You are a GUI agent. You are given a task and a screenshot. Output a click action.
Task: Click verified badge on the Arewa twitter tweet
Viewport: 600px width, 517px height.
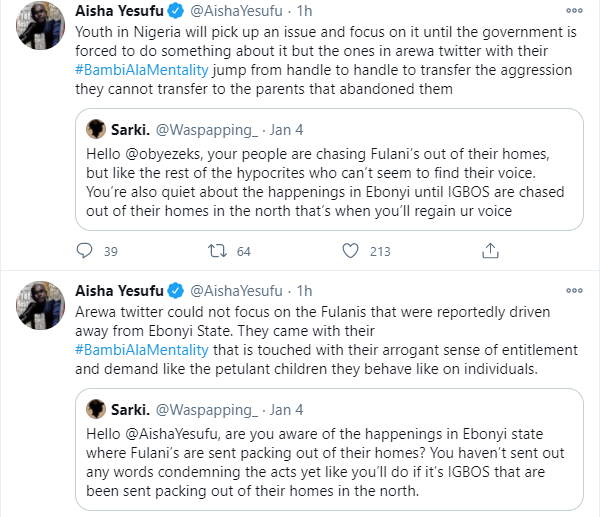pos(176,290)
